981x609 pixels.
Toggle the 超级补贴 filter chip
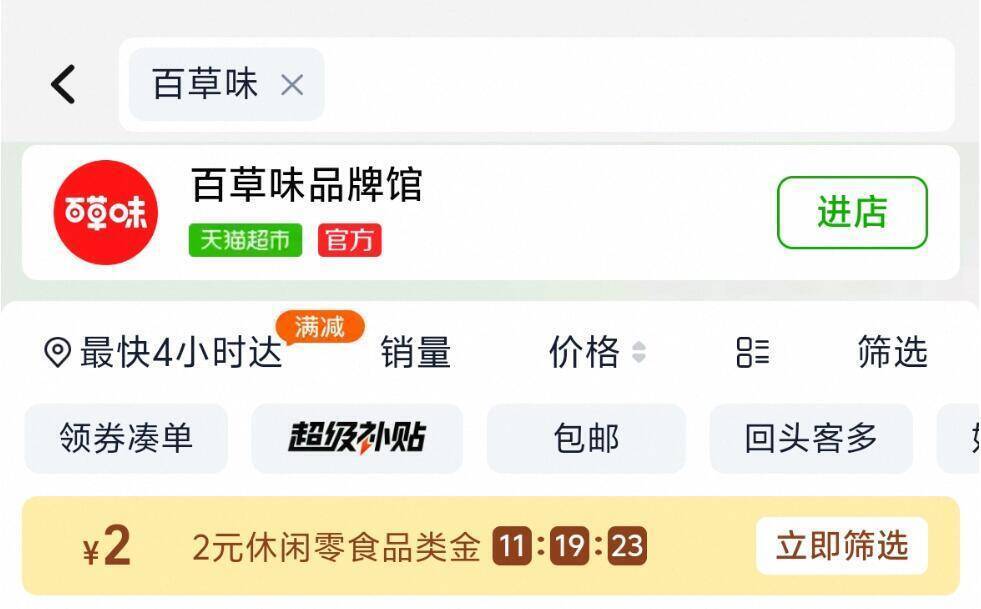[x=357, y=438]
